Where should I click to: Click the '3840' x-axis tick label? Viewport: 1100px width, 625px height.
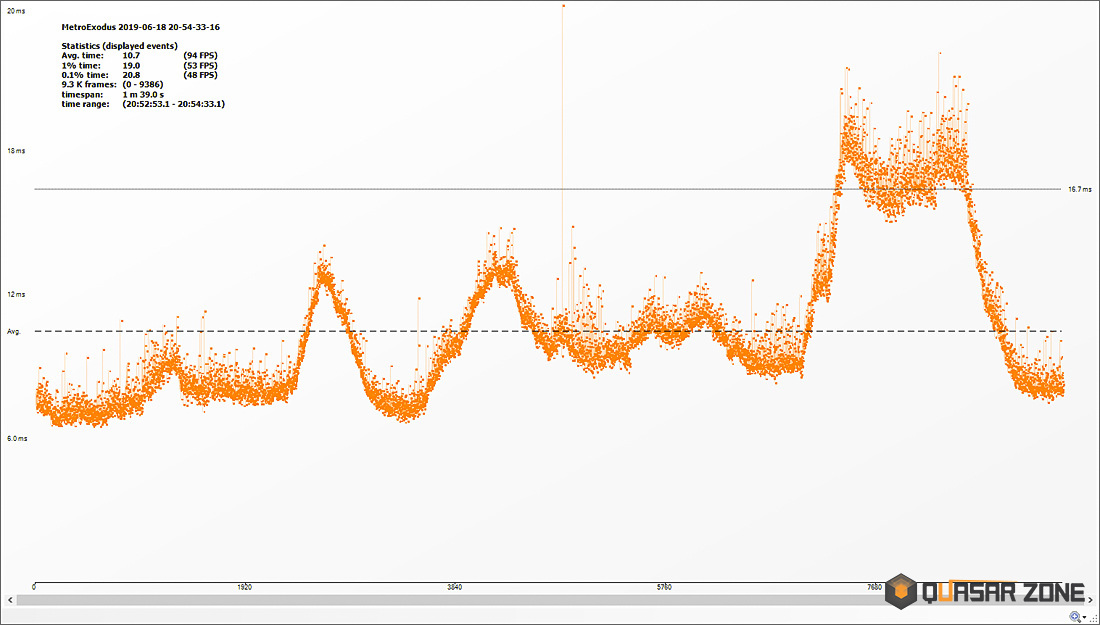coord(455,586)
